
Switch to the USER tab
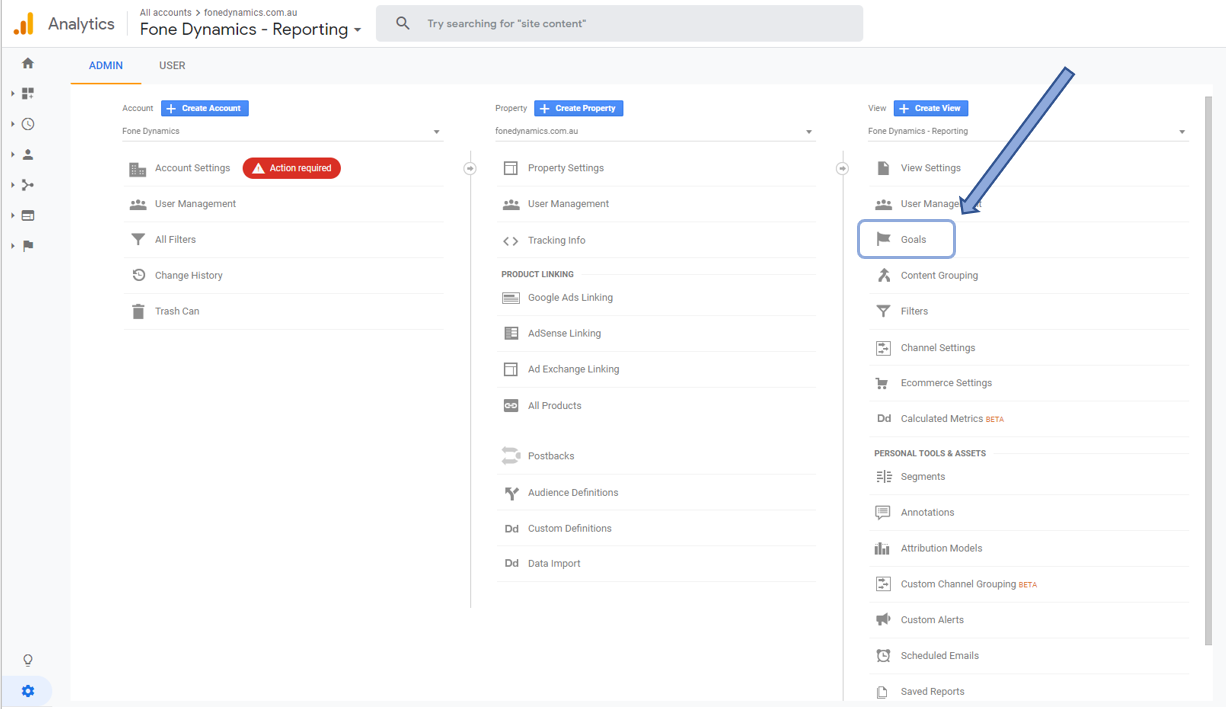coord(172,66)
